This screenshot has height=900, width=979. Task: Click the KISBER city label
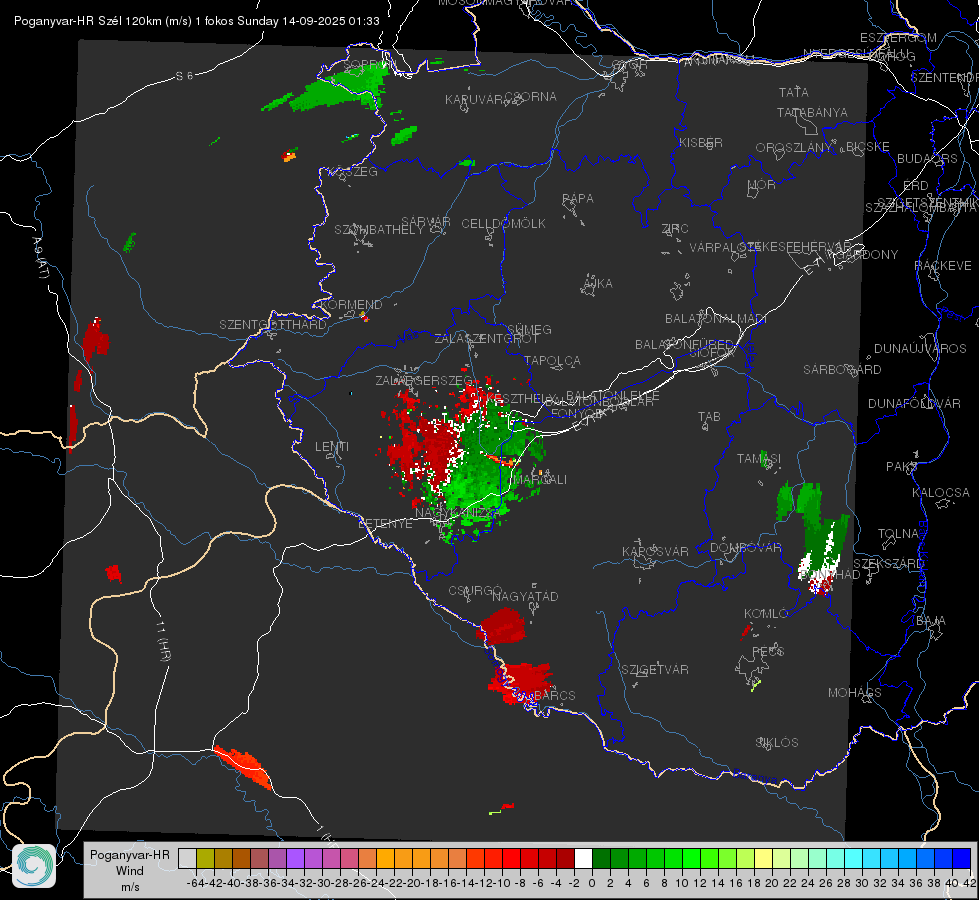pos(701,142)
